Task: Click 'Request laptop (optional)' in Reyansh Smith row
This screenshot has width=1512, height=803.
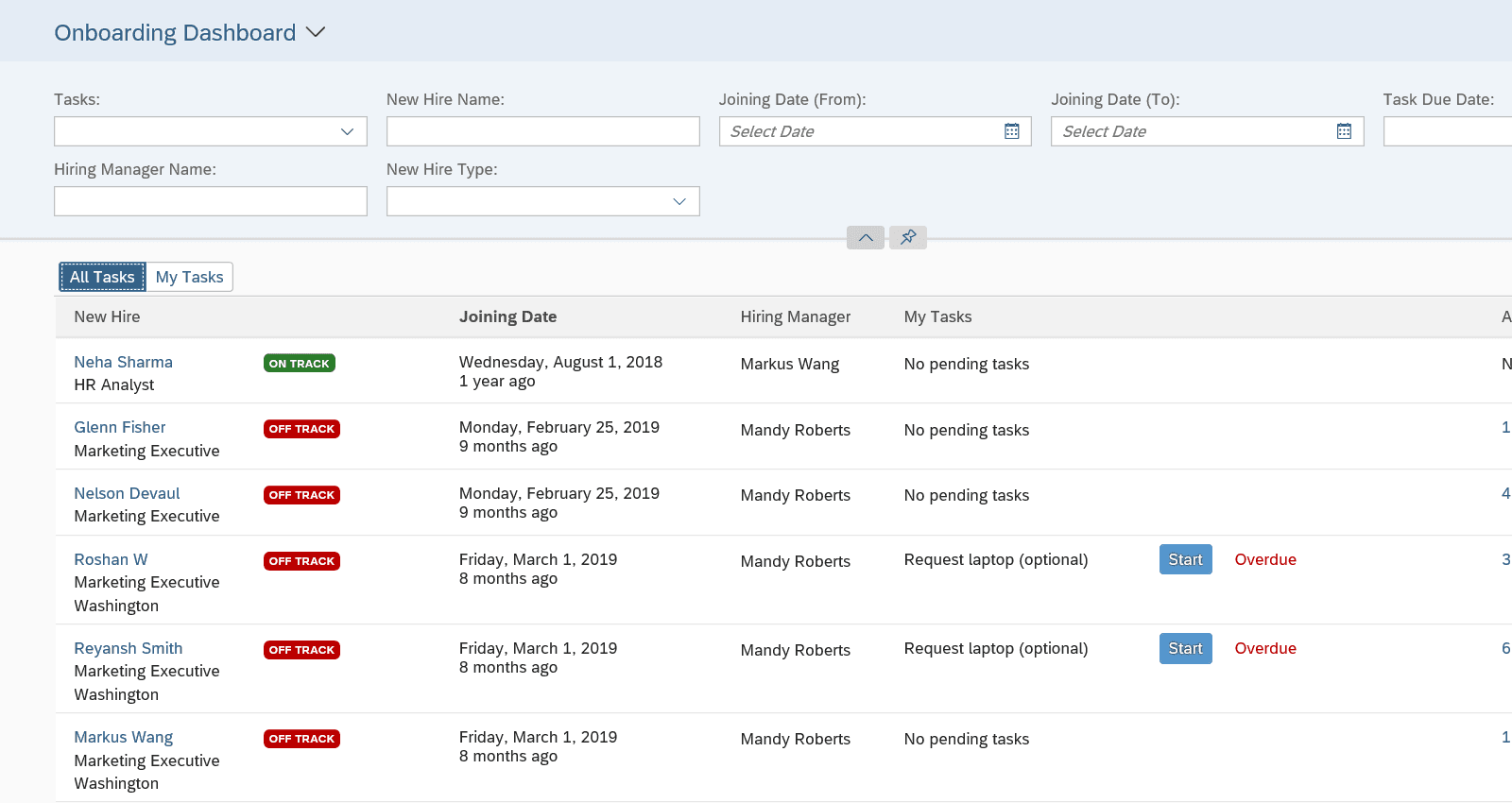Action: click(x=996, y=648)
